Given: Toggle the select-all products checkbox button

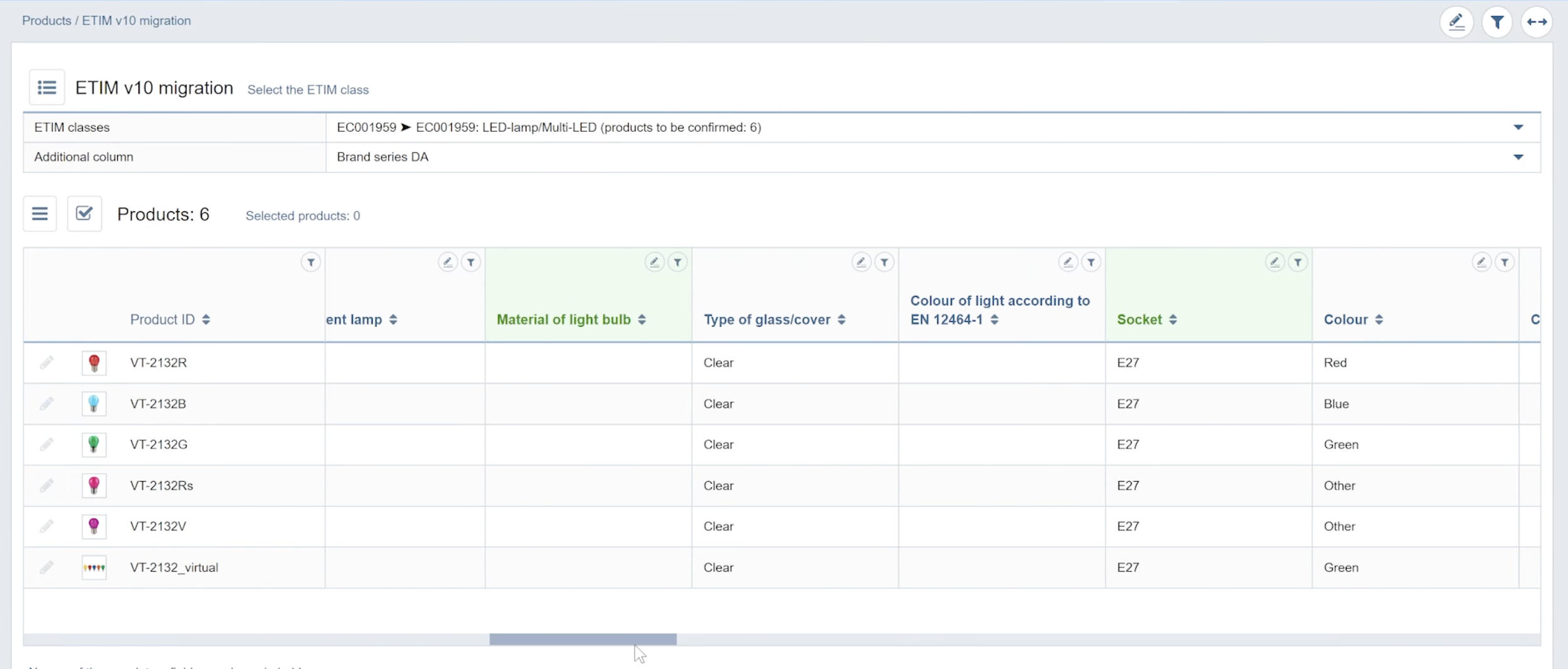Looking at the screenshot, I should point(84,214).
